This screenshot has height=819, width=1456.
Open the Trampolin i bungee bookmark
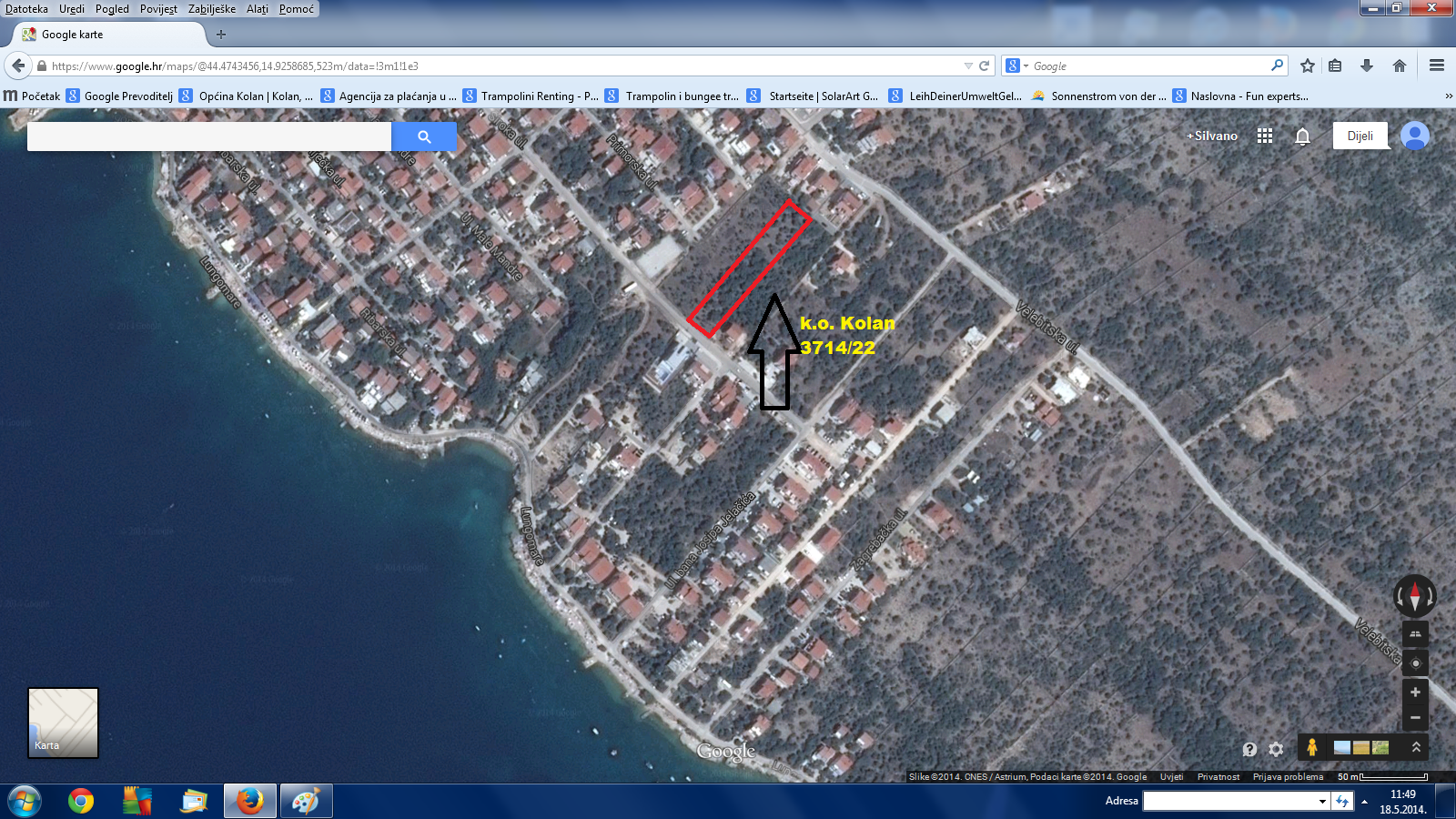(x=672, y=96)
